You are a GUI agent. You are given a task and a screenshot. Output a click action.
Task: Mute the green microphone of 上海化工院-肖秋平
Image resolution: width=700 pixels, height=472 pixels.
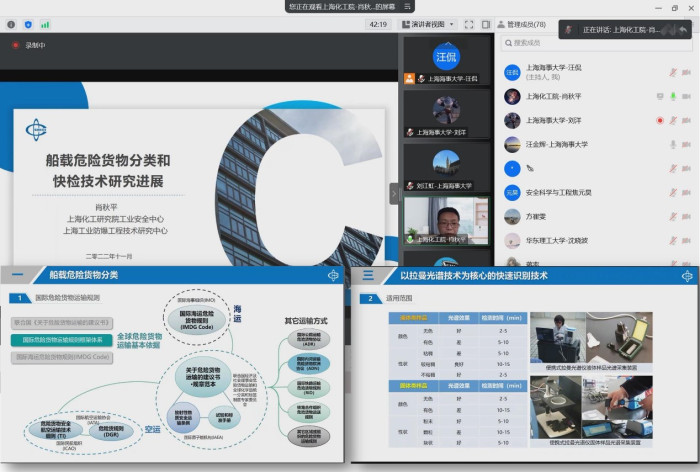(673, 96)
